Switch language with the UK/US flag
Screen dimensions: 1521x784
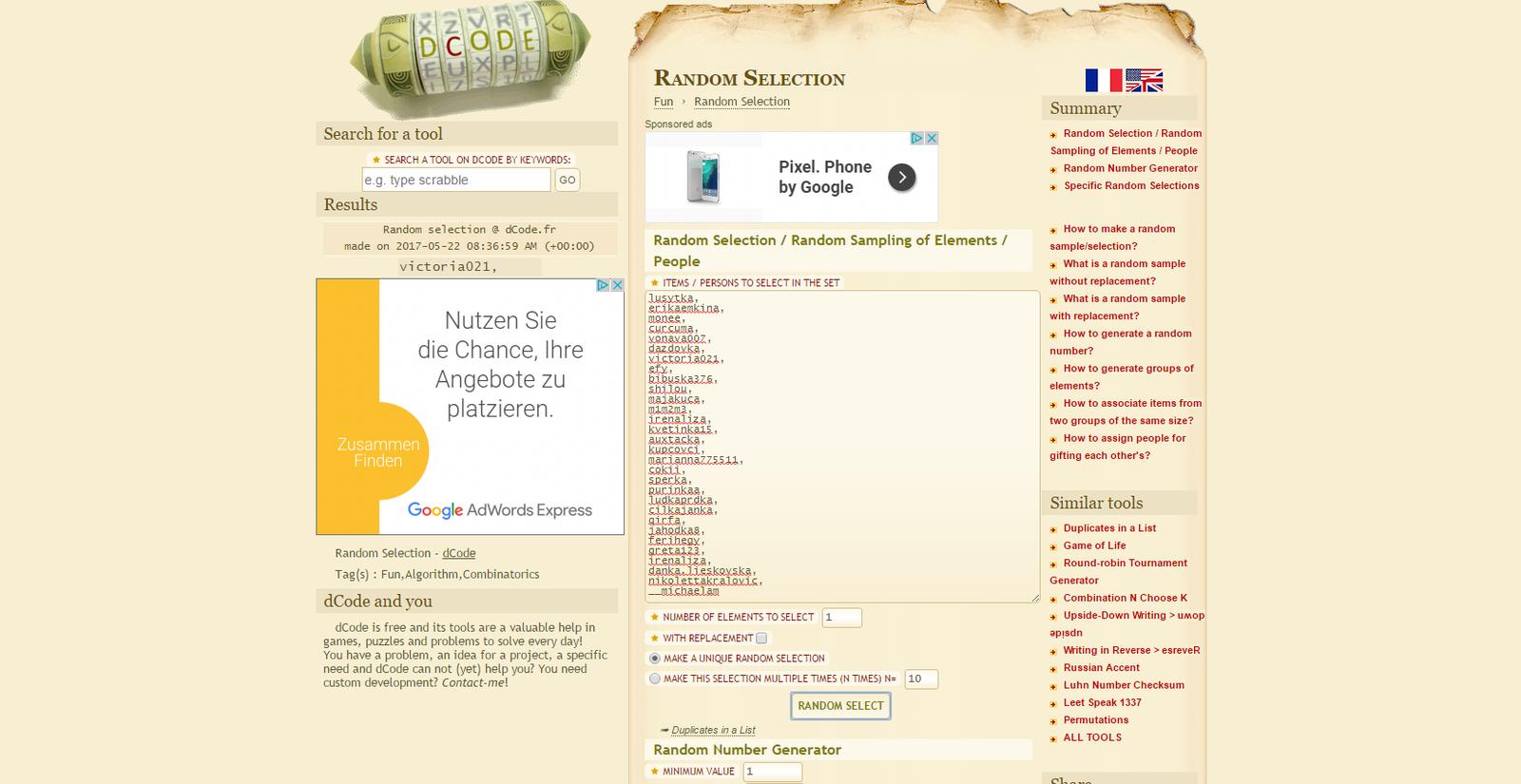tap(1144, 80)
